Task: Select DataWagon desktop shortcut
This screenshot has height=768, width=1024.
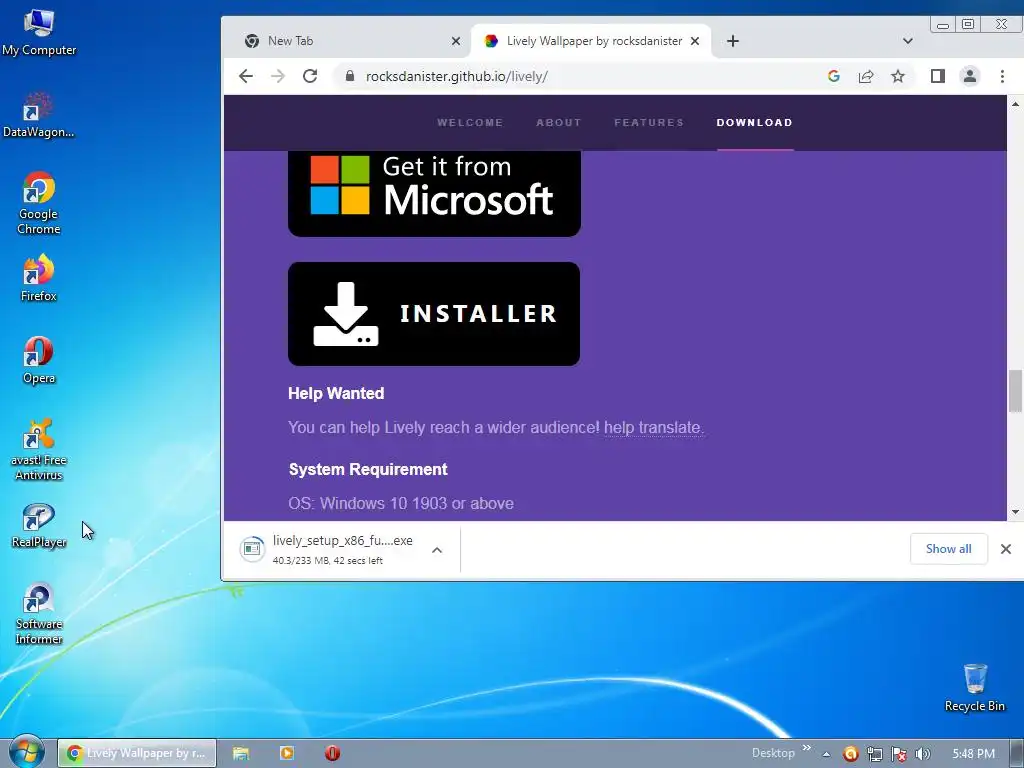Action: pyautogui.click(x=39, y=115)
